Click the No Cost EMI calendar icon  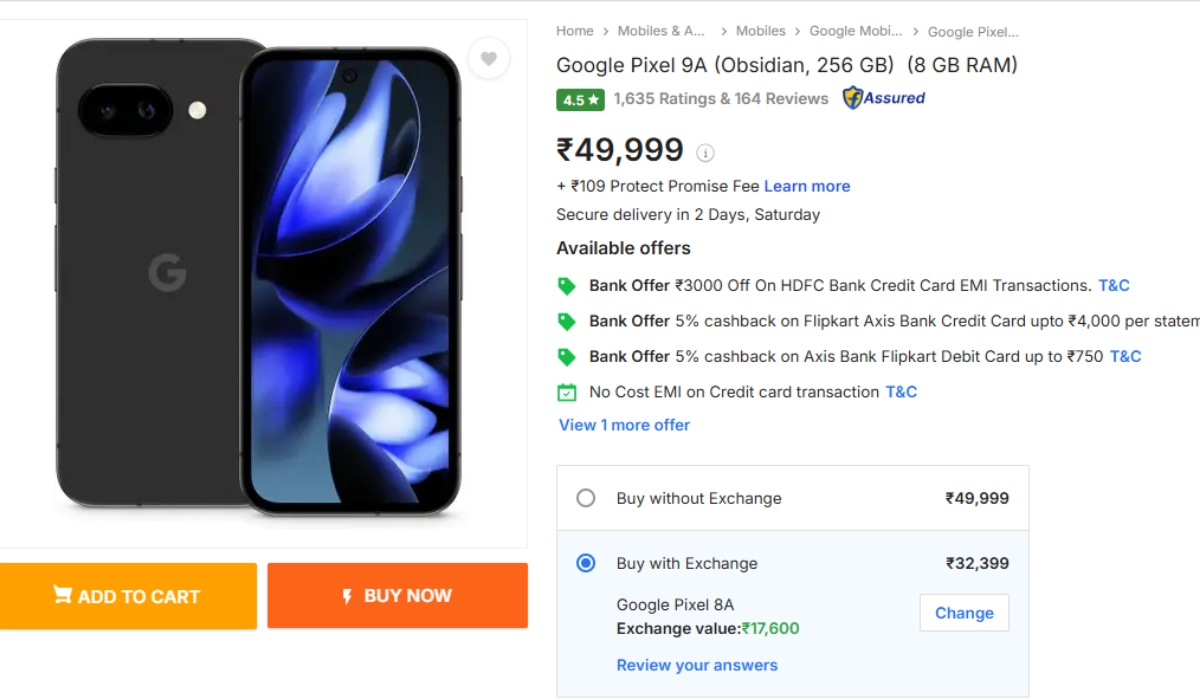click(x=567, y=392)
